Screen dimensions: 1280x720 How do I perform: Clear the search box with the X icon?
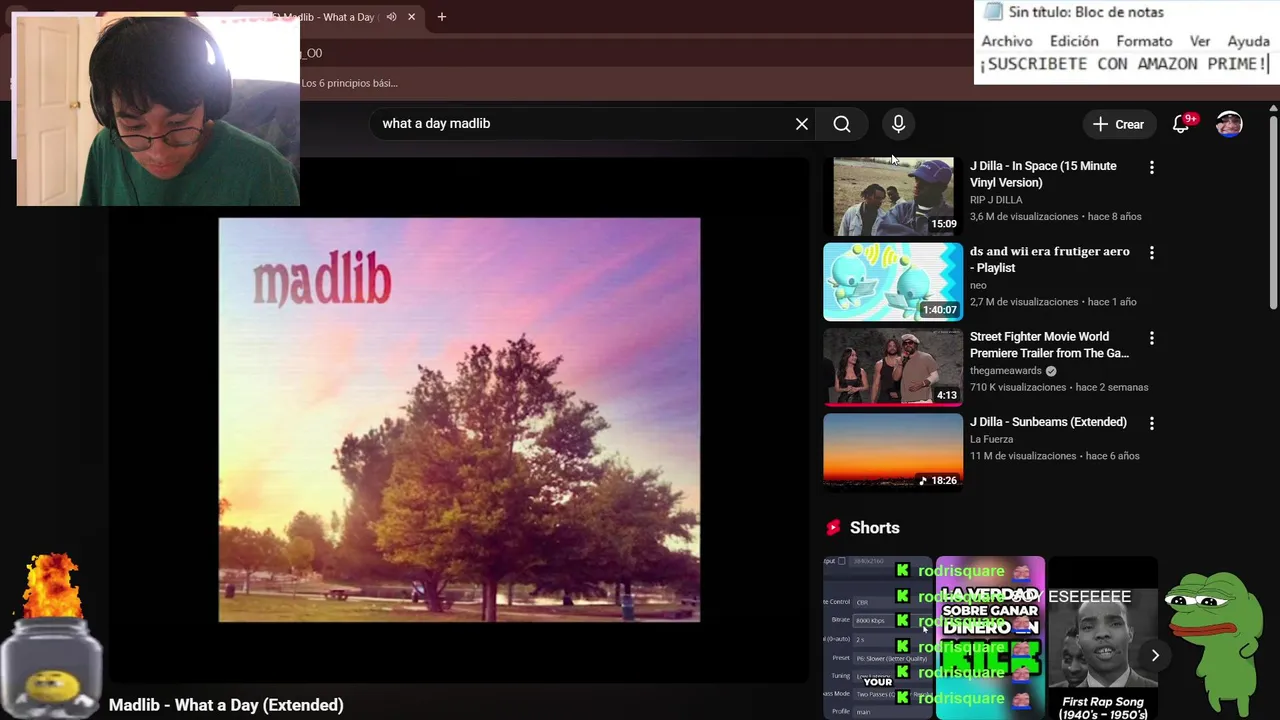click(802, 124)
